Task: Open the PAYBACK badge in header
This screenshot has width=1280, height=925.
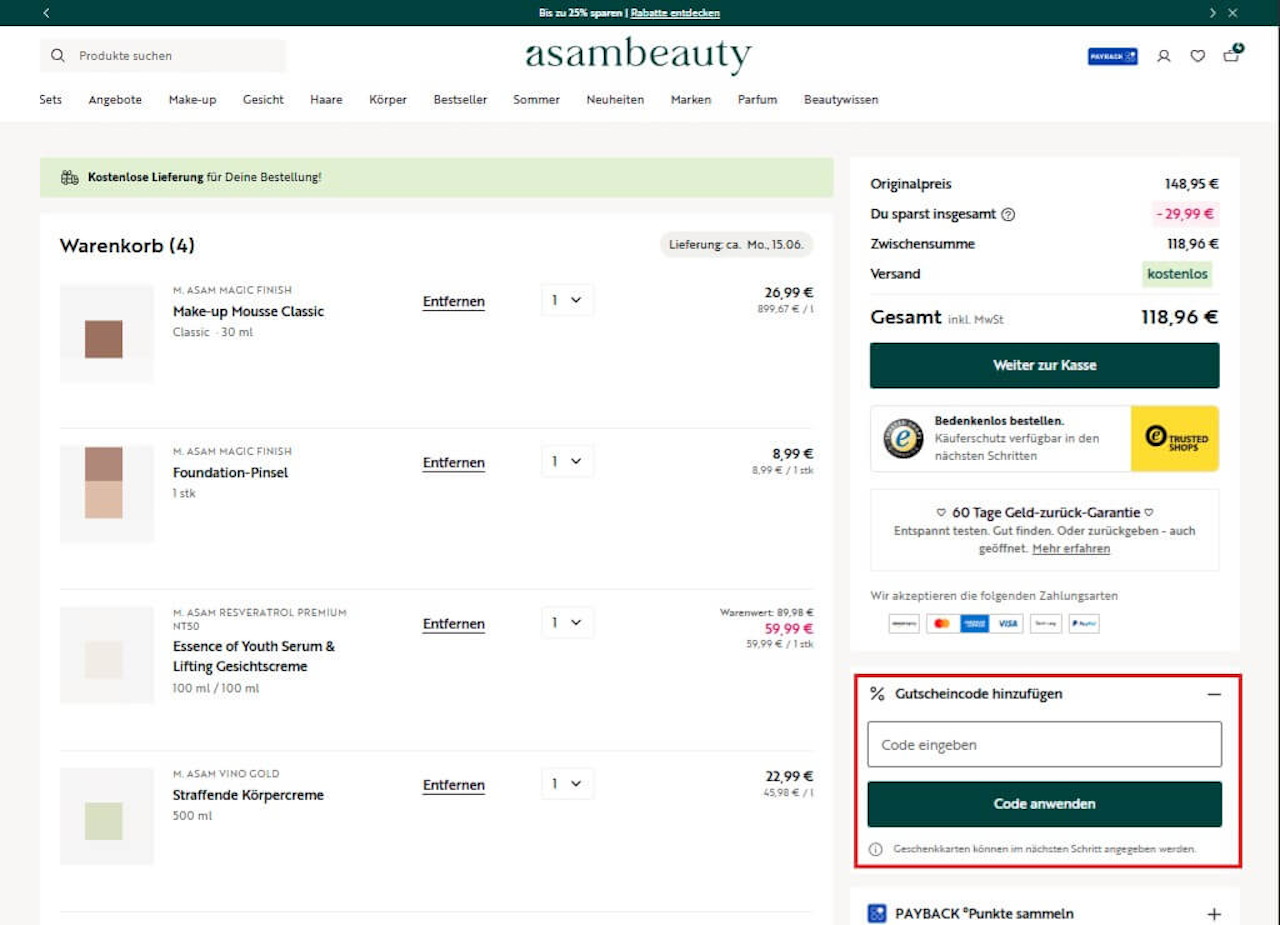Action: [x=1112, y=56]
